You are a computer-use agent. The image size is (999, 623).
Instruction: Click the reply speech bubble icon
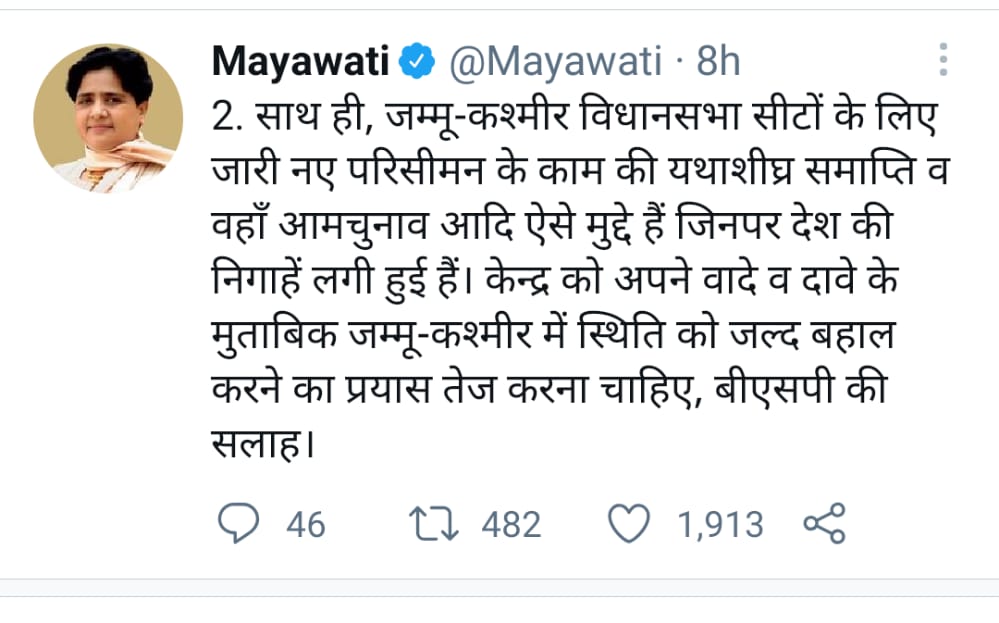tap(236, 523)
